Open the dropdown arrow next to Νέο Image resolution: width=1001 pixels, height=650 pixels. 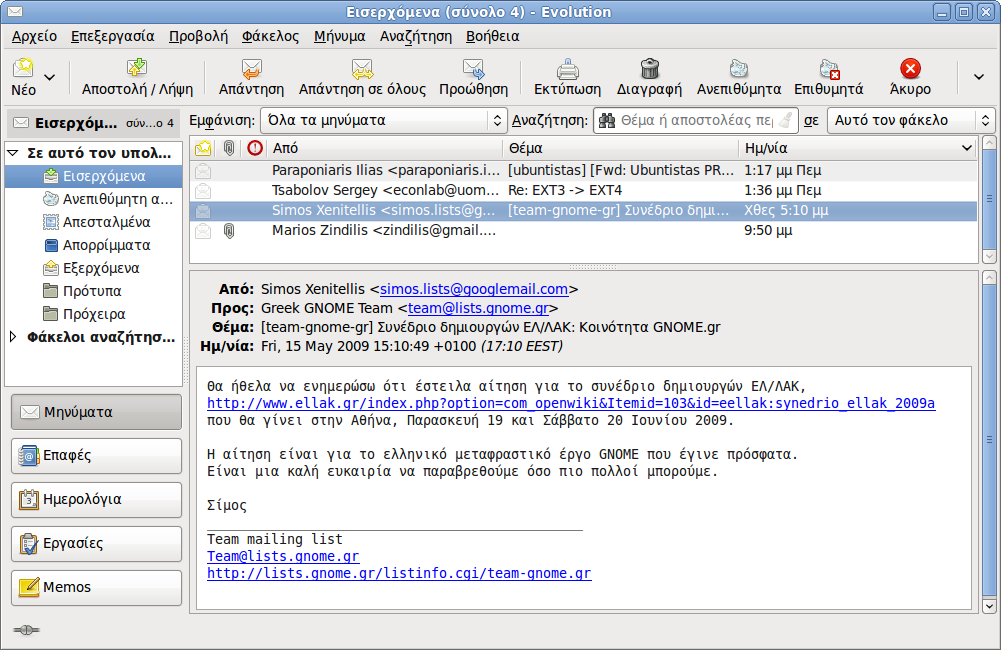pos(49,77)
